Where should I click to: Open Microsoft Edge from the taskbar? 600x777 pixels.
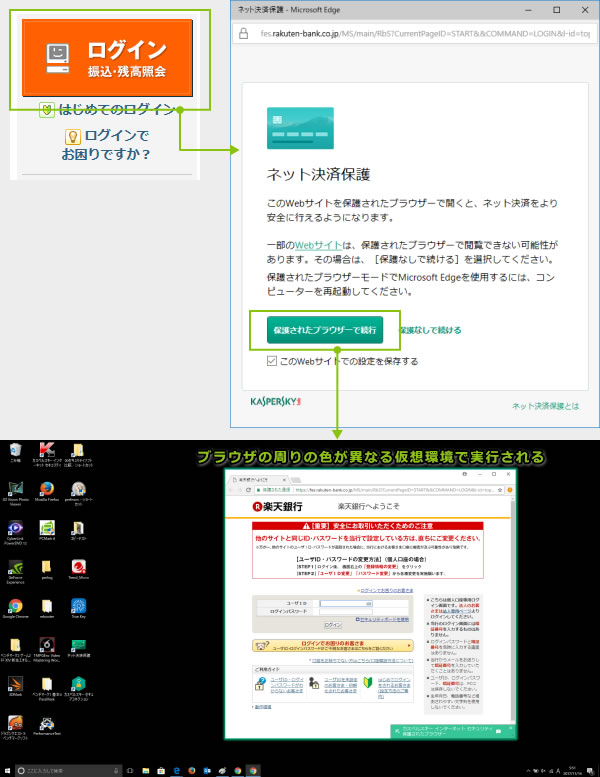click(x=176, y=771)
